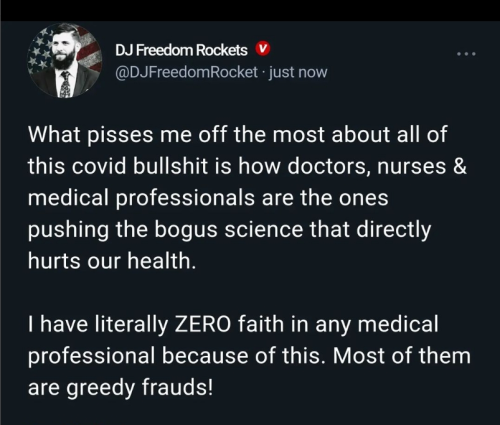The height and width of the screenshot is (425, 500).
Task: Click the word 'health.' ending first paragraph
Action: [x=162, y=260]
